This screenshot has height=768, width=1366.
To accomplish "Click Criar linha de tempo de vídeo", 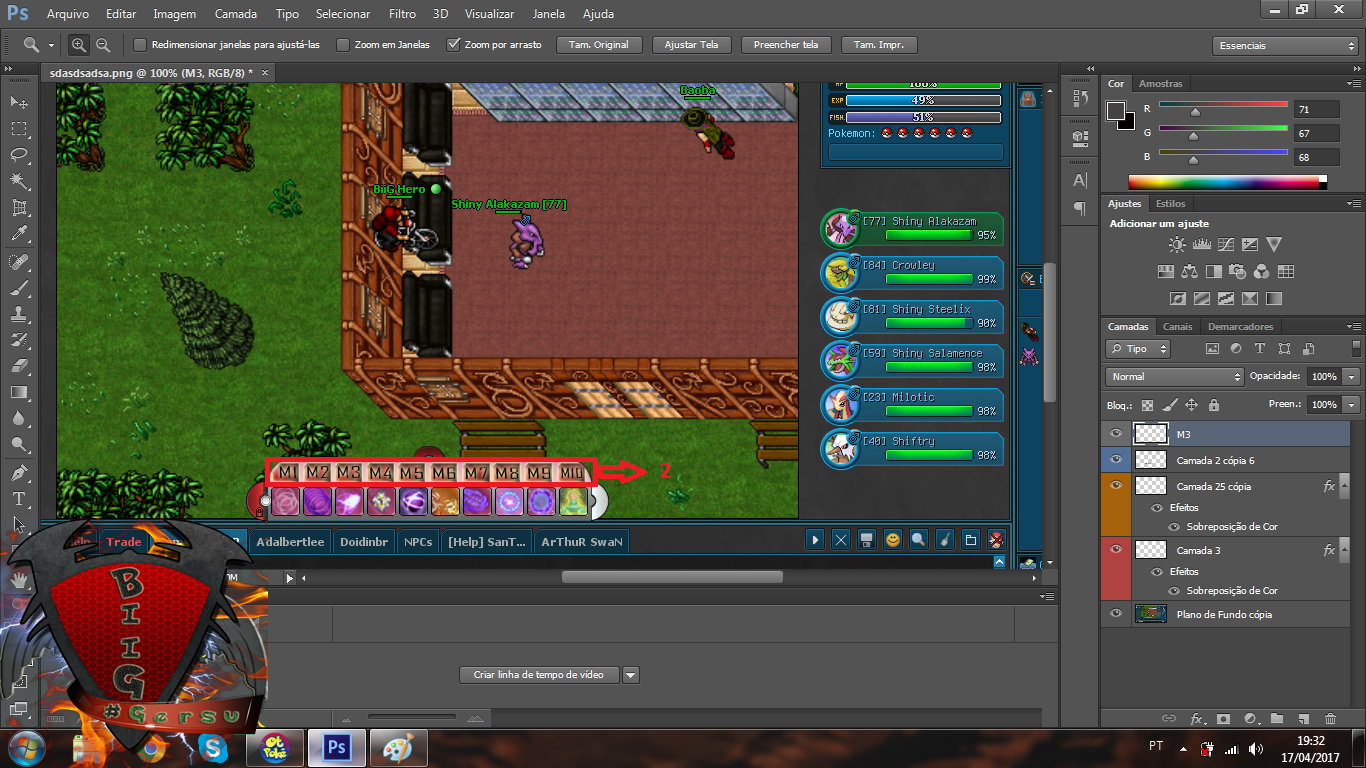I will point(539,675).
